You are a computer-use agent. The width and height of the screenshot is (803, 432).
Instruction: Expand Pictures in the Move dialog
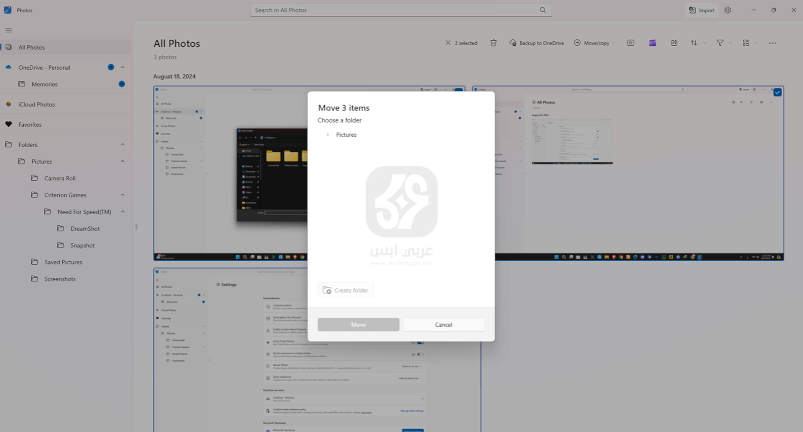328,135
